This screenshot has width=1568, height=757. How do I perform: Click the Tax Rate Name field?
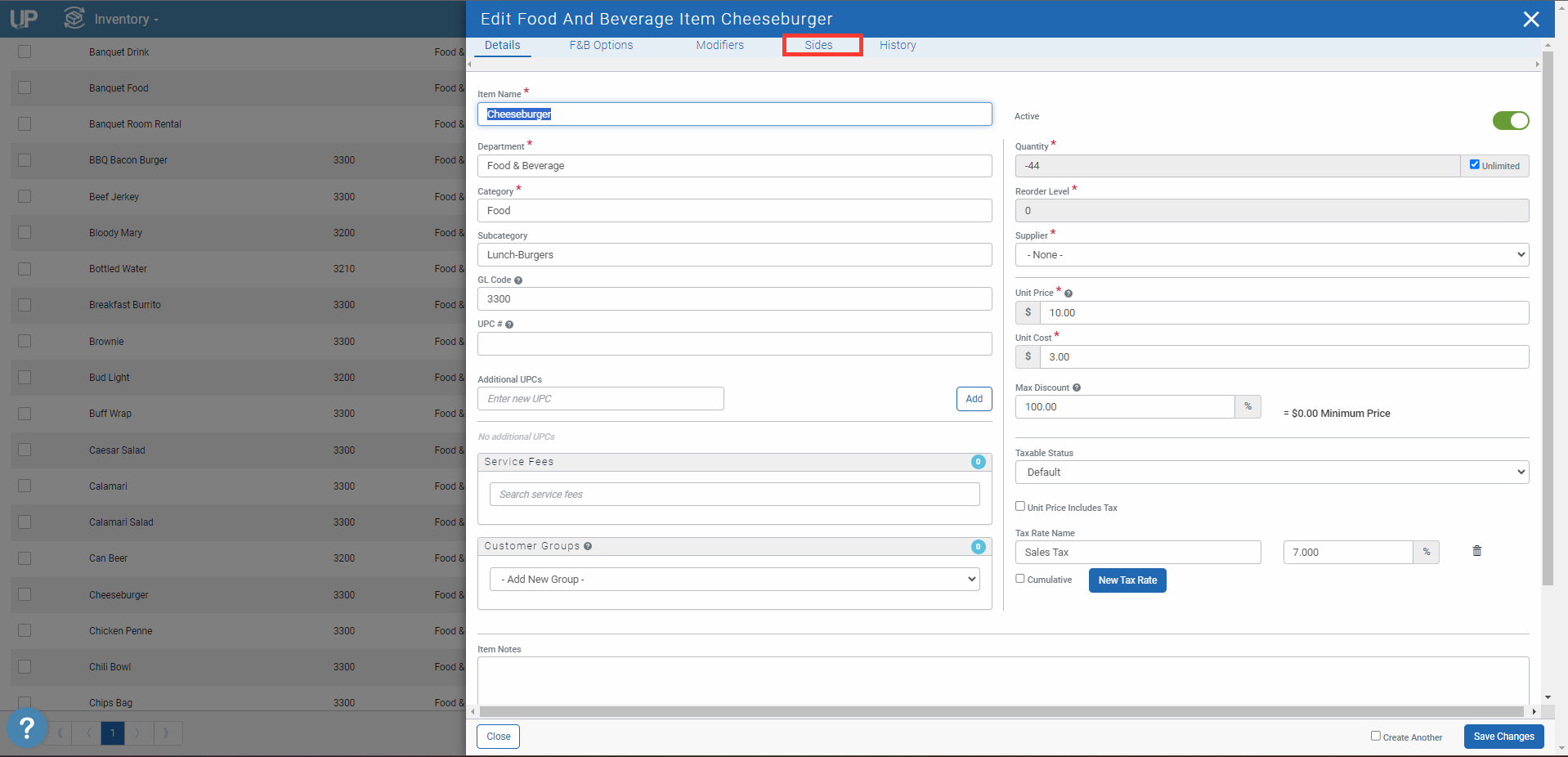(1138, 552)
